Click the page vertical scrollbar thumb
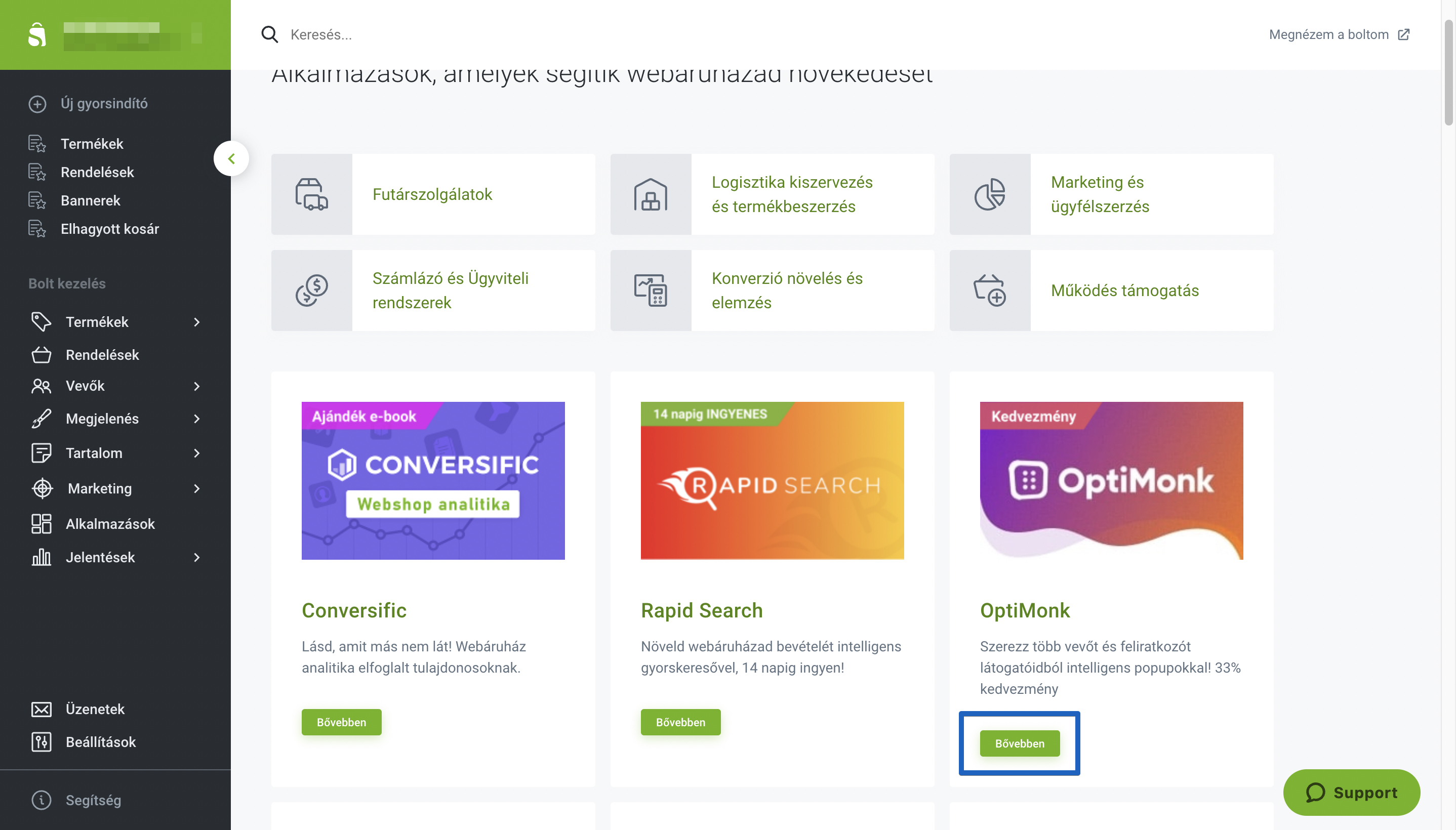 [1448, 72]
